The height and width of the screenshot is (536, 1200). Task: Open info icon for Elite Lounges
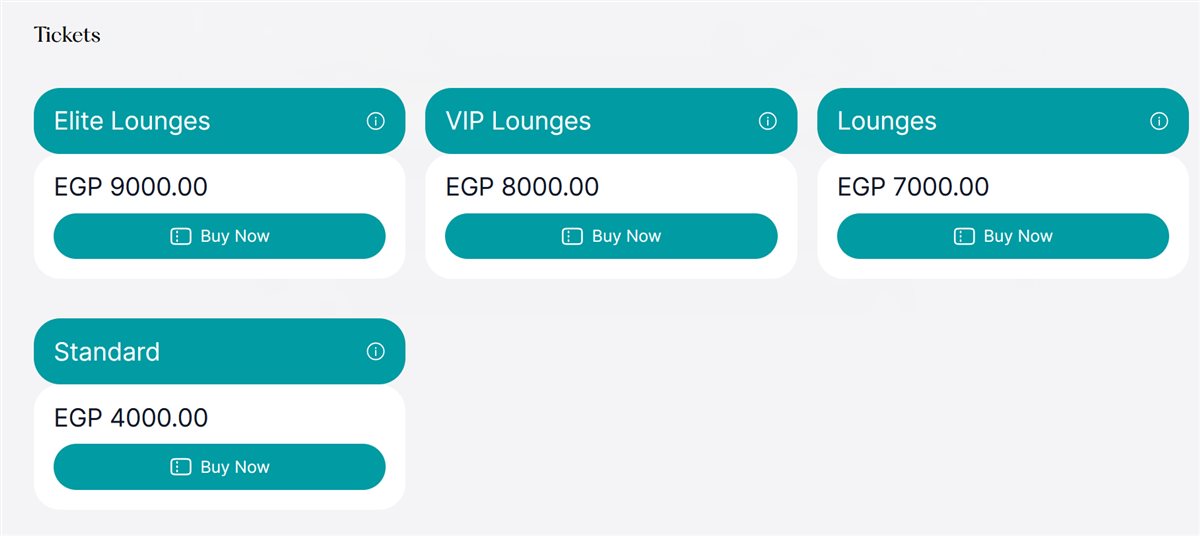[376, 121]
